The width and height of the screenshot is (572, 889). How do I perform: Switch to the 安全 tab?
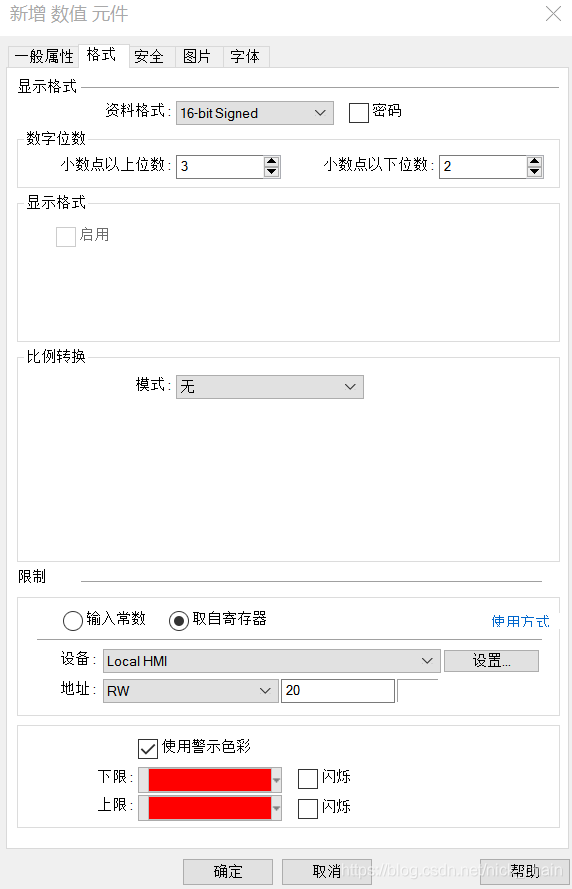pos(149,57)
